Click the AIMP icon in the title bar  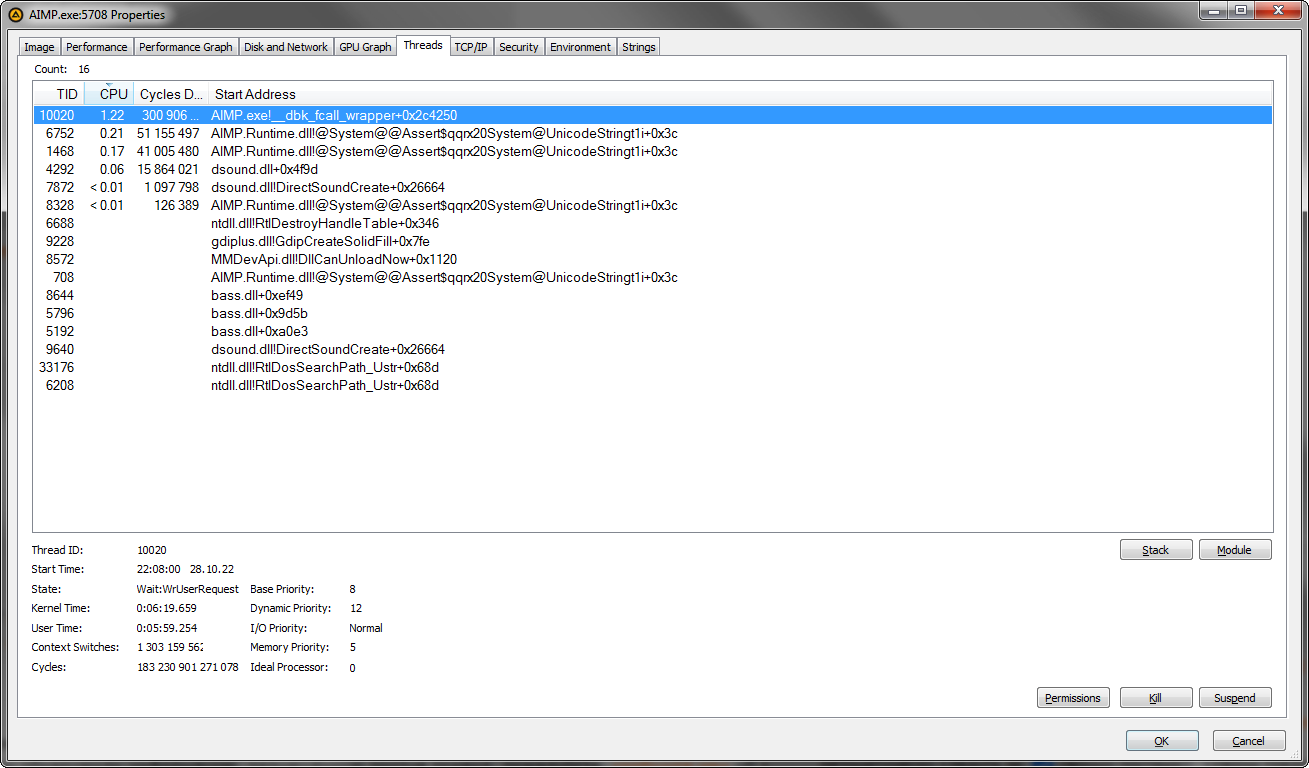[x=16, y=14]
